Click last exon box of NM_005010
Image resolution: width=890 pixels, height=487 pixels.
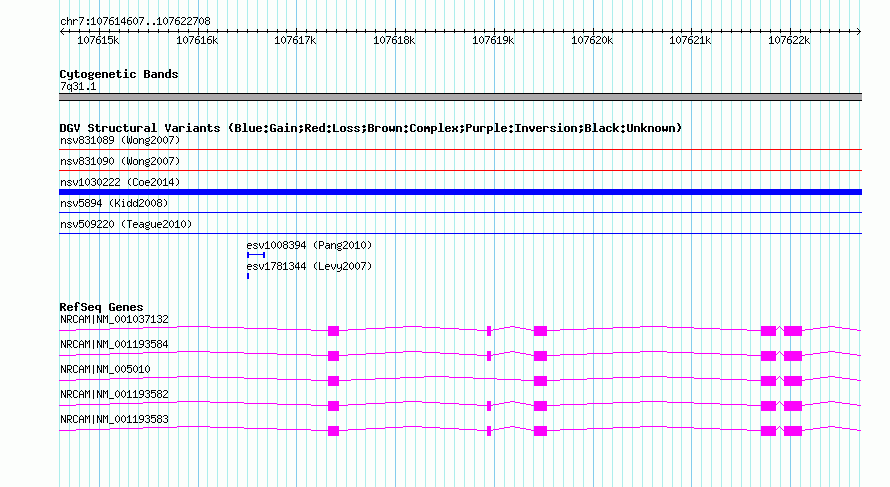[793, 381]
